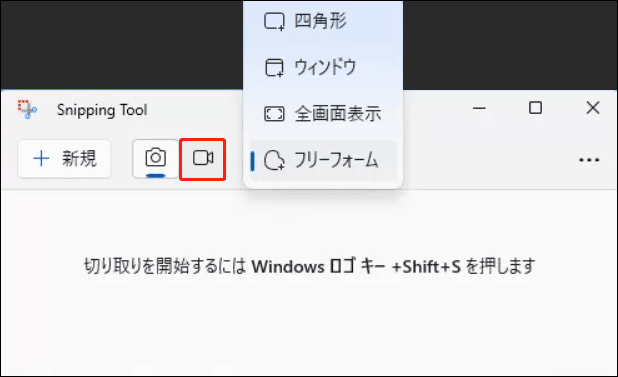Open the three-dot more options menu

589,160
